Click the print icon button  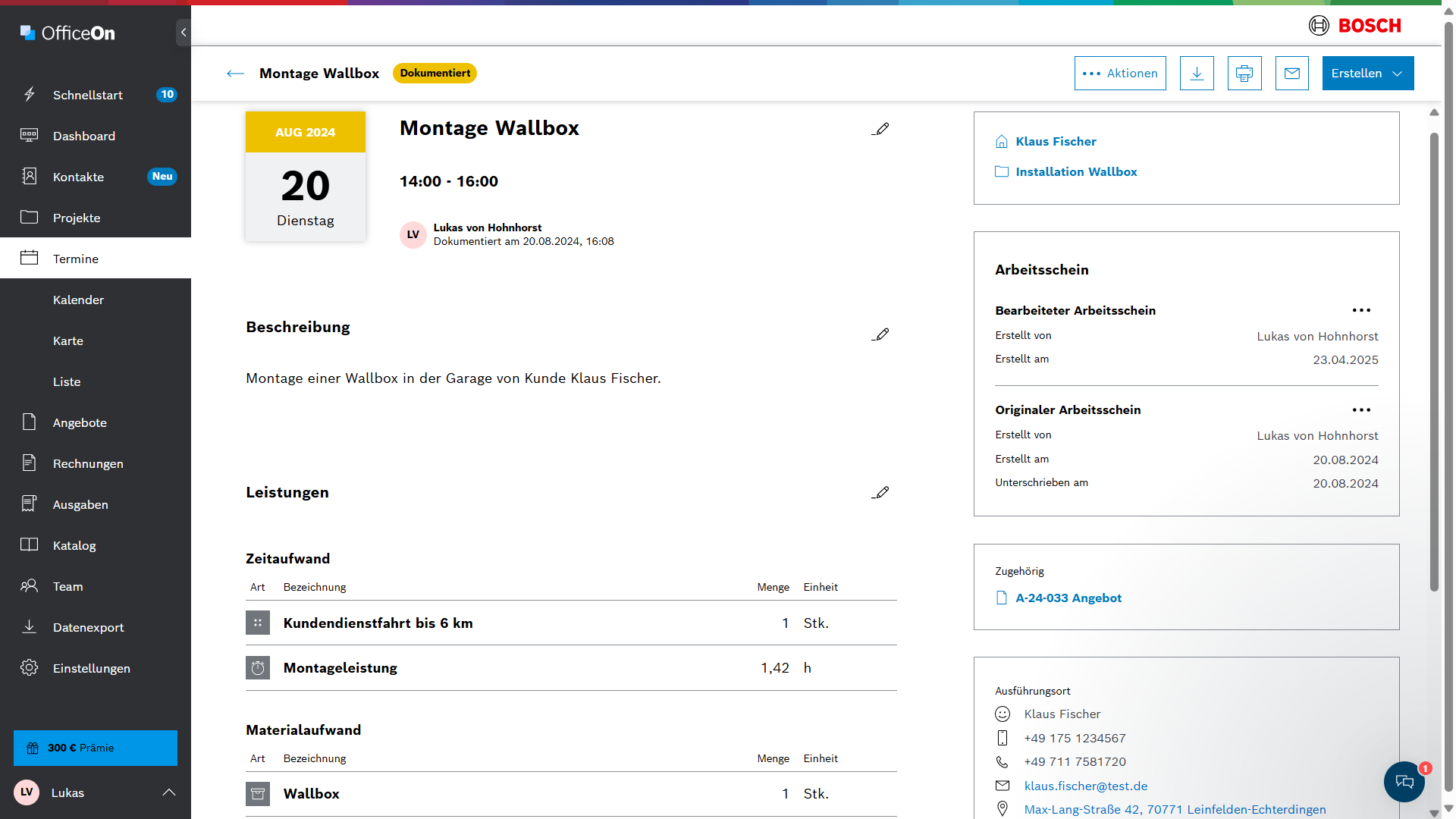1244,74
